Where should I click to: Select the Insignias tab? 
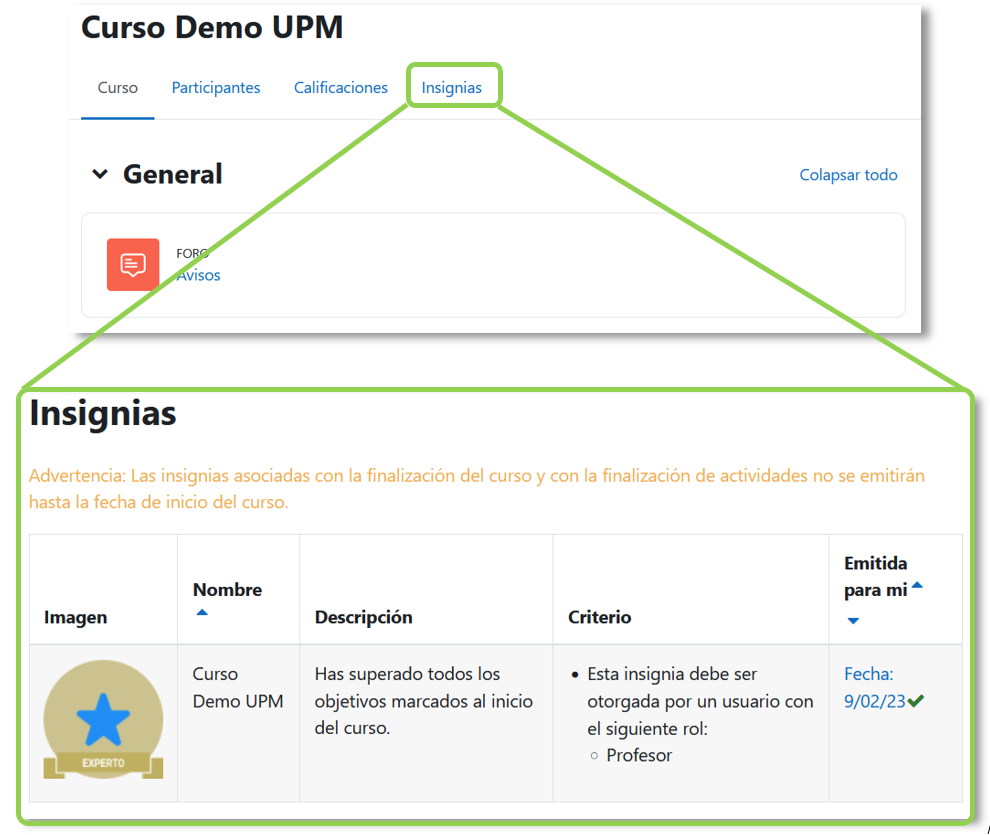tap(452, 88)
